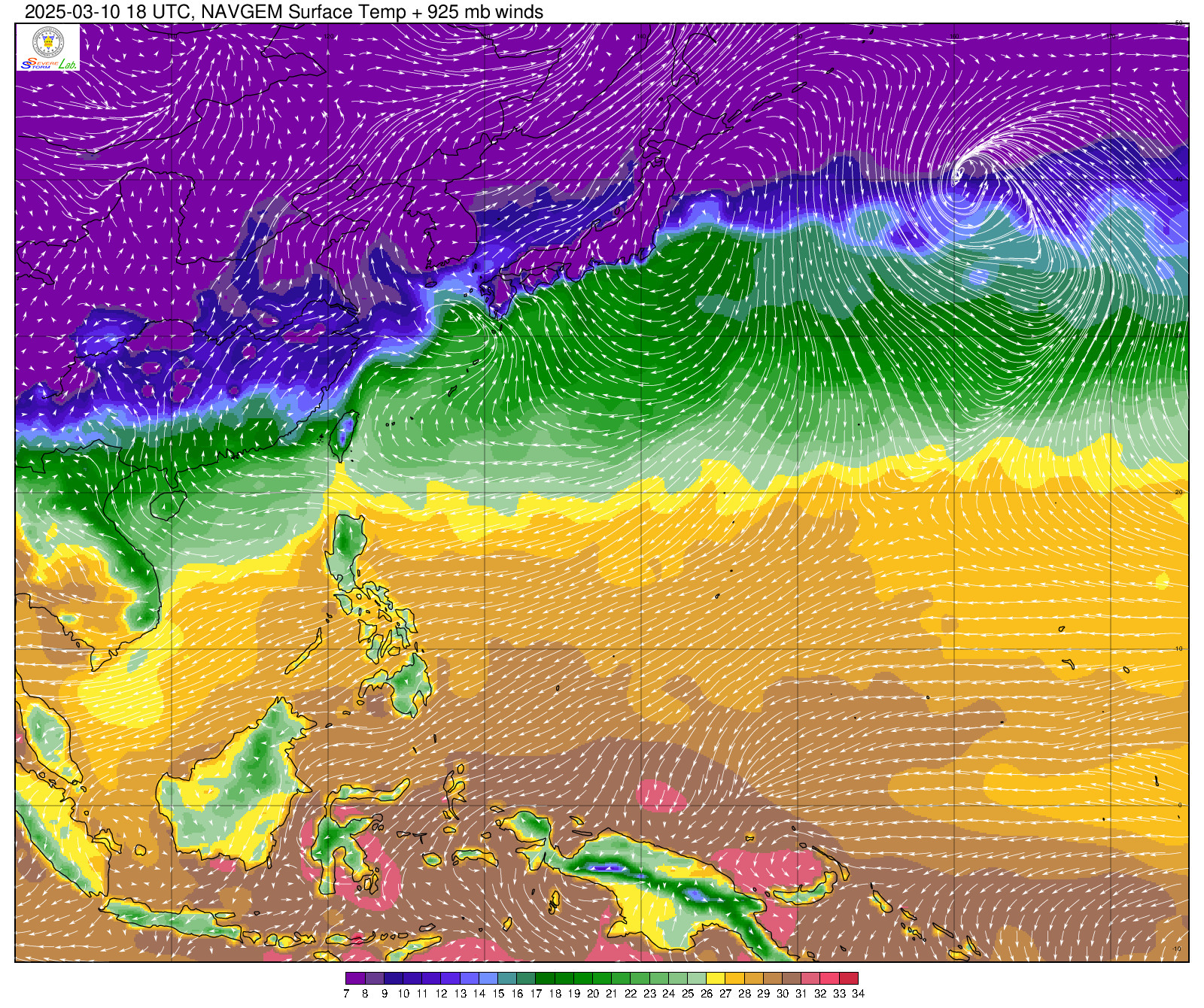Click the colorbar value label 20
This screenshot has width=1204, height=1008.
[x=593, y=994]
